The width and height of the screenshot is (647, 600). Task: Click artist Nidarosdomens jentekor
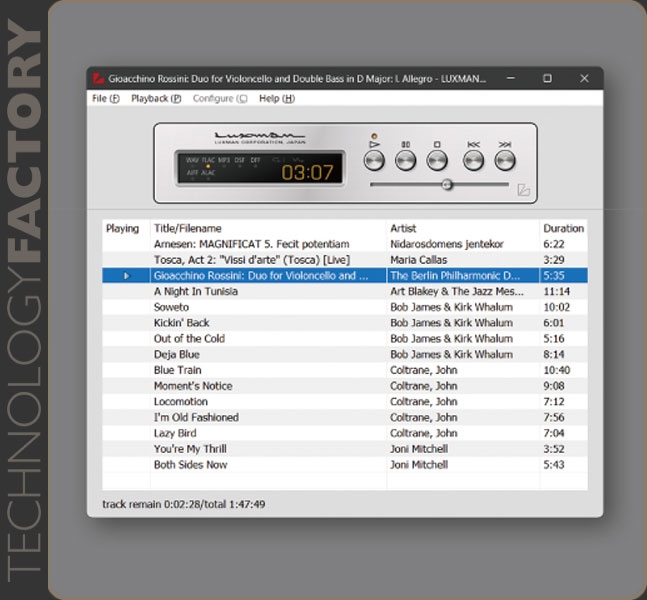[x=447, y=244]
